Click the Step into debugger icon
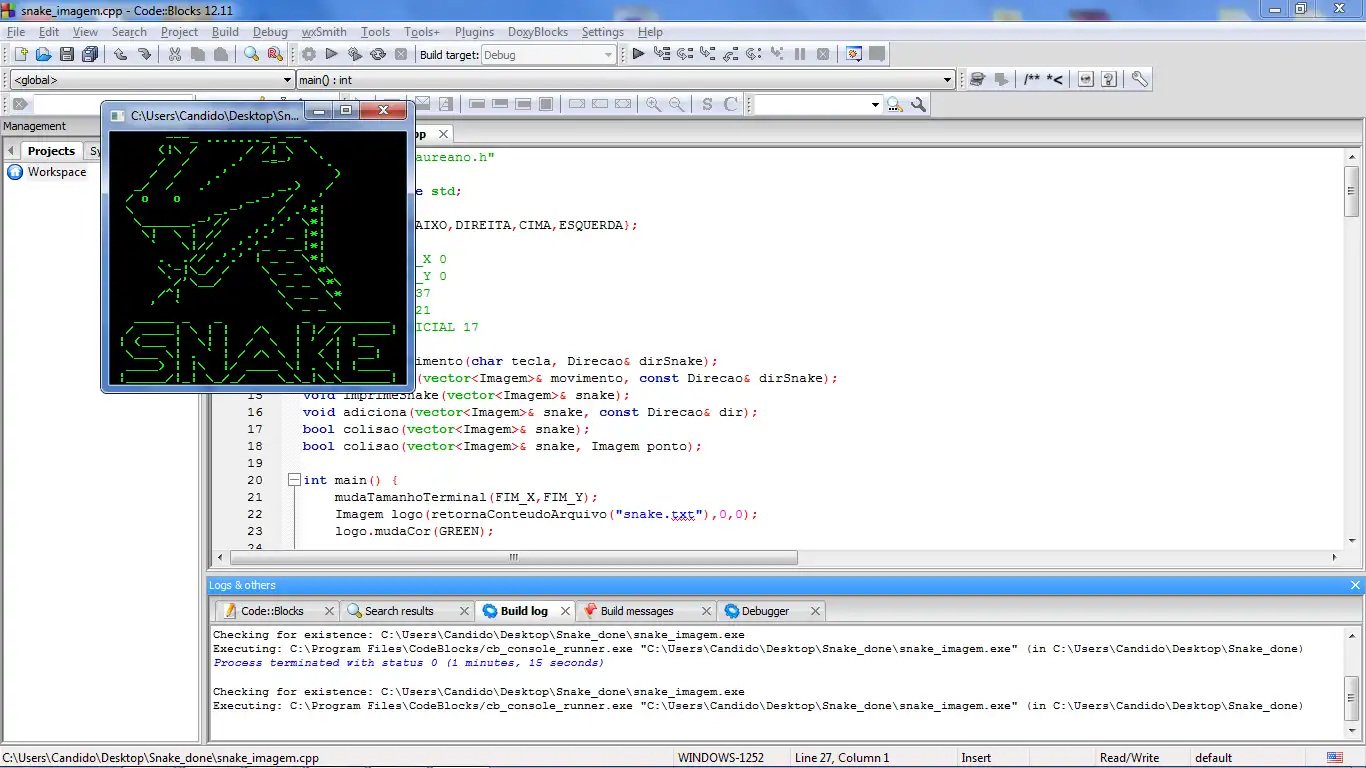 [708, 54]
